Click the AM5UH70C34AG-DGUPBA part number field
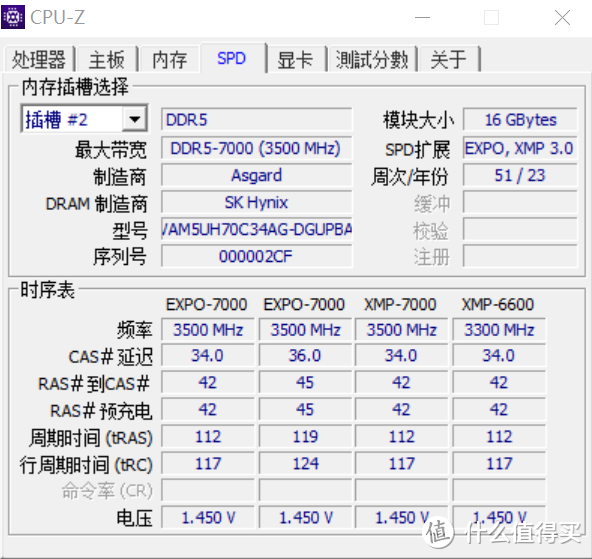592x559 pixels. pyautogui.click(x=256, y=229)
